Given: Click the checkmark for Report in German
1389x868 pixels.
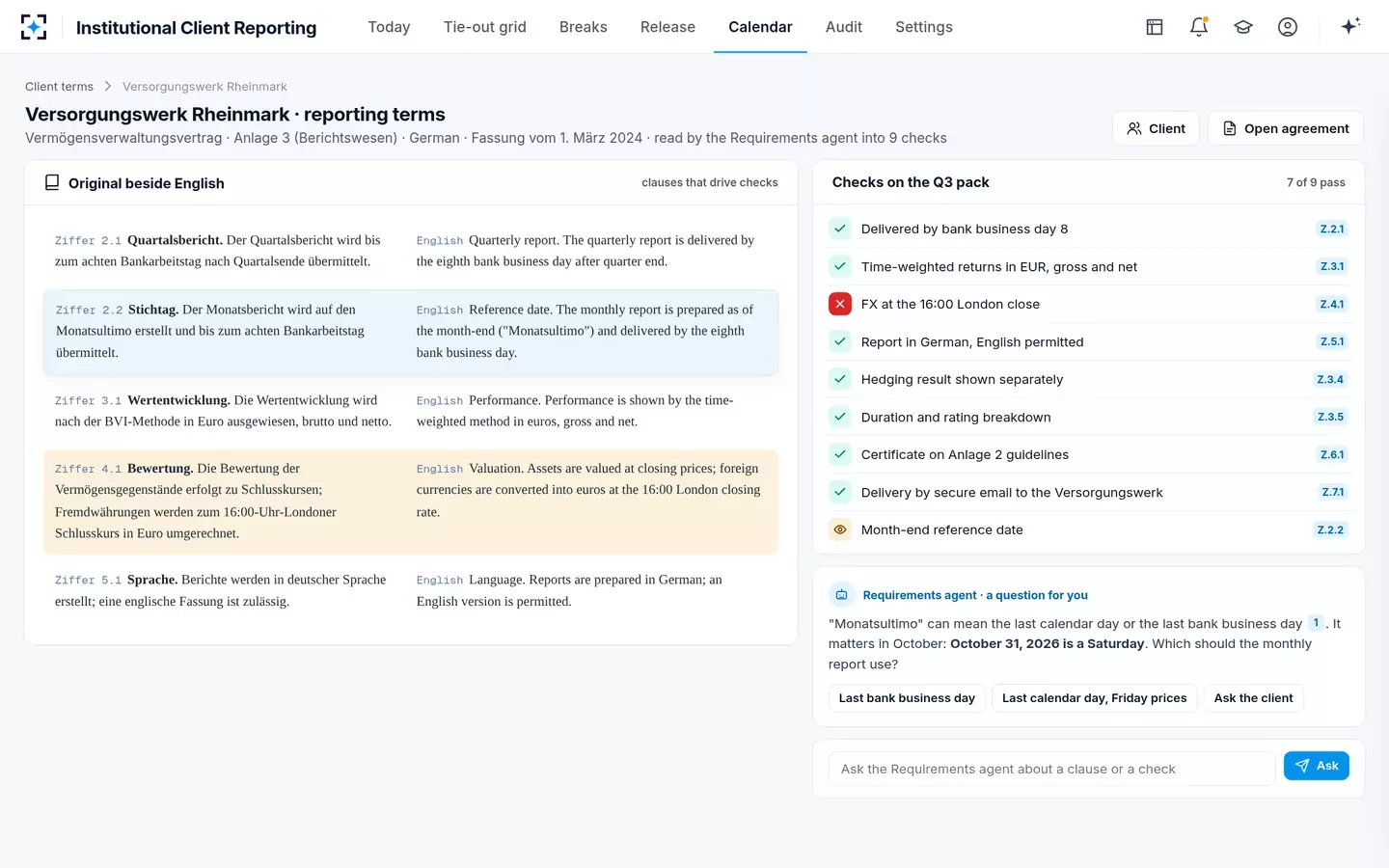Looking at the screenshot, I should [x=840, y=341].
